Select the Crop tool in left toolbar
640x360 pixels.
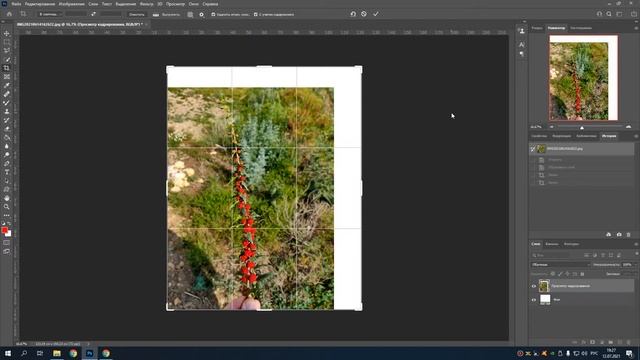click(x=7, y=68)
